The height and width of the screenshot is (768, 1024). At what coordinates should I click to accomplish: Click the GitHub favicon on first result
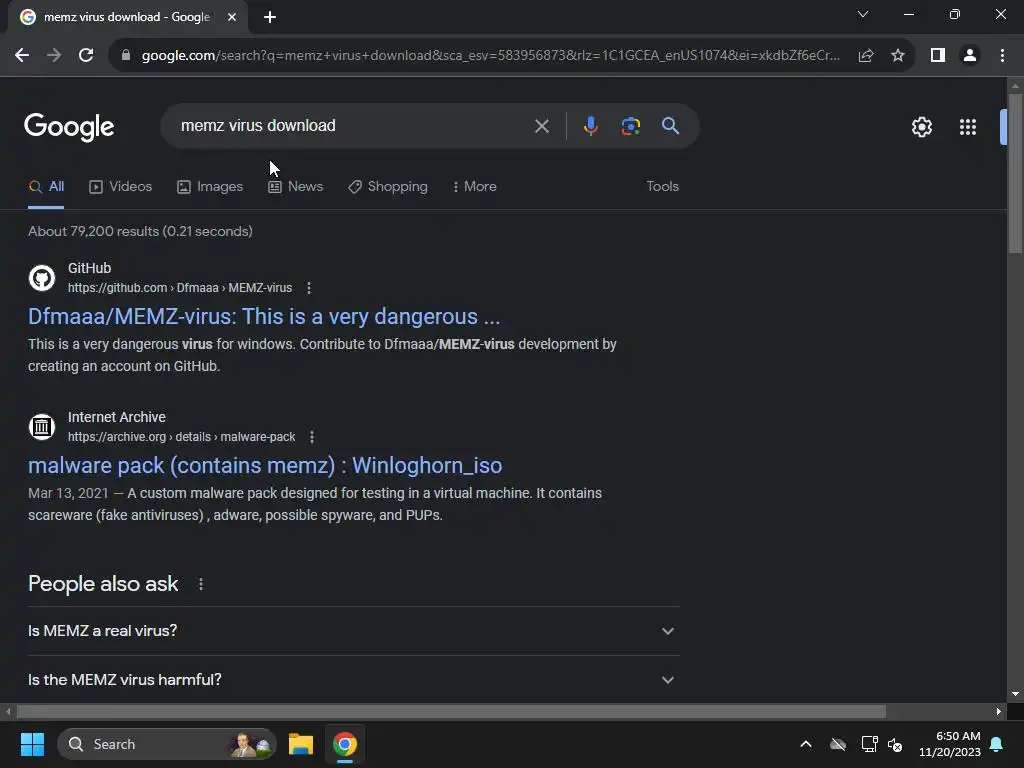click(42, 278)
